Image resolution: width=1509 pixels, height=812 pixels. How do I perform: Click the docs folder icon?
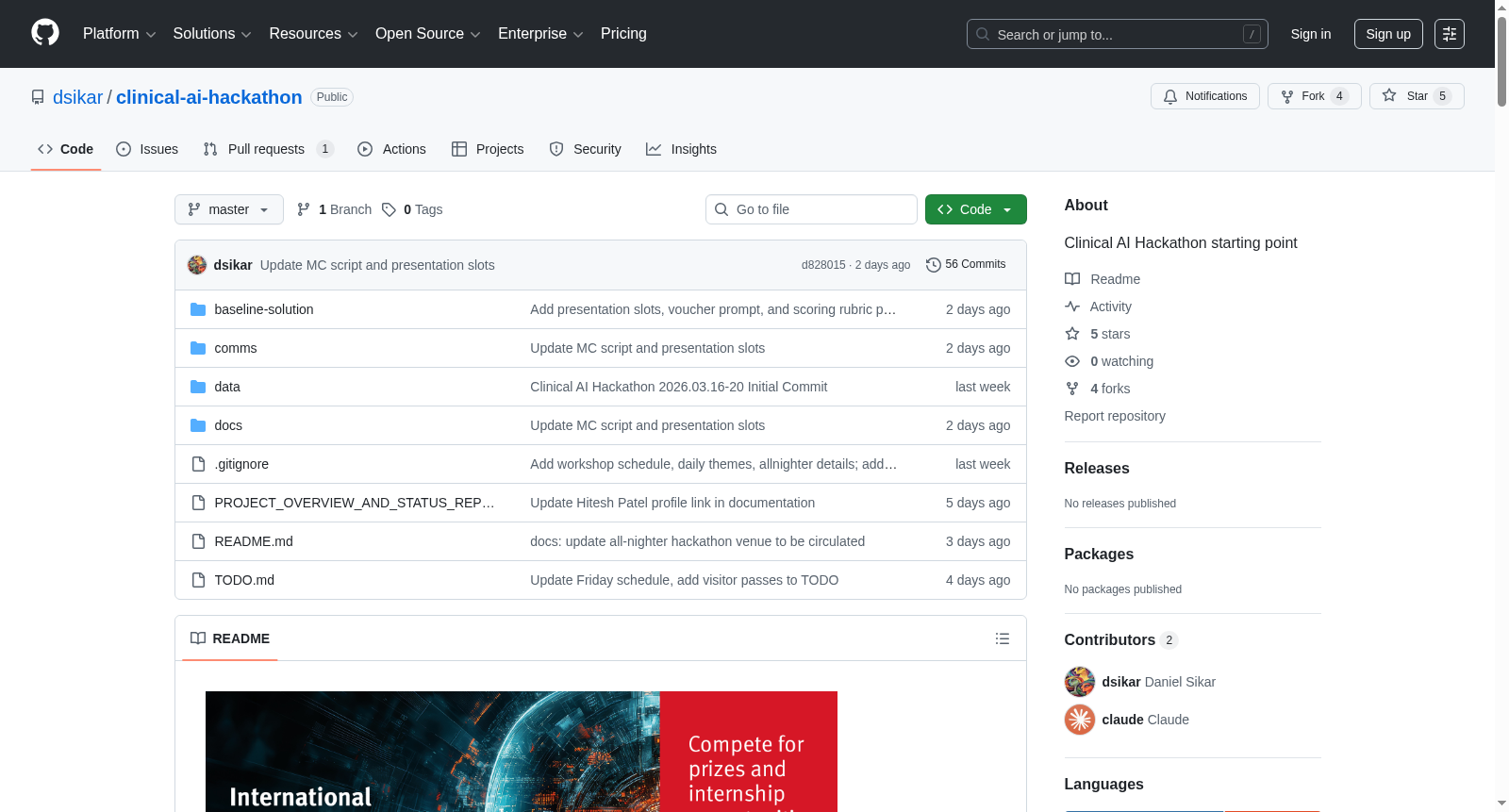[198, 425]
